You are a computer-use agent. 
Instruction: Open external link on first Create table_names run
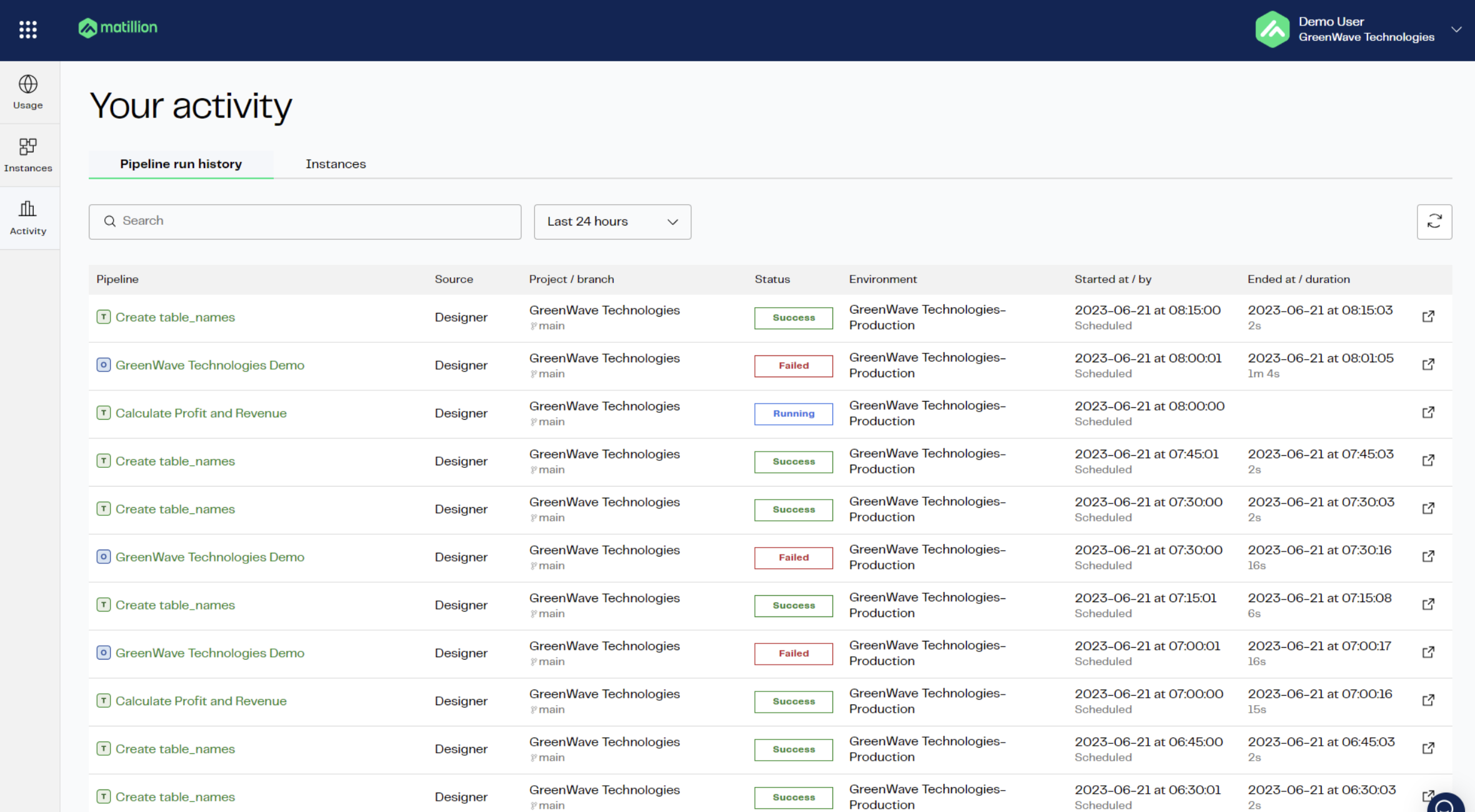coord(1428,317)
